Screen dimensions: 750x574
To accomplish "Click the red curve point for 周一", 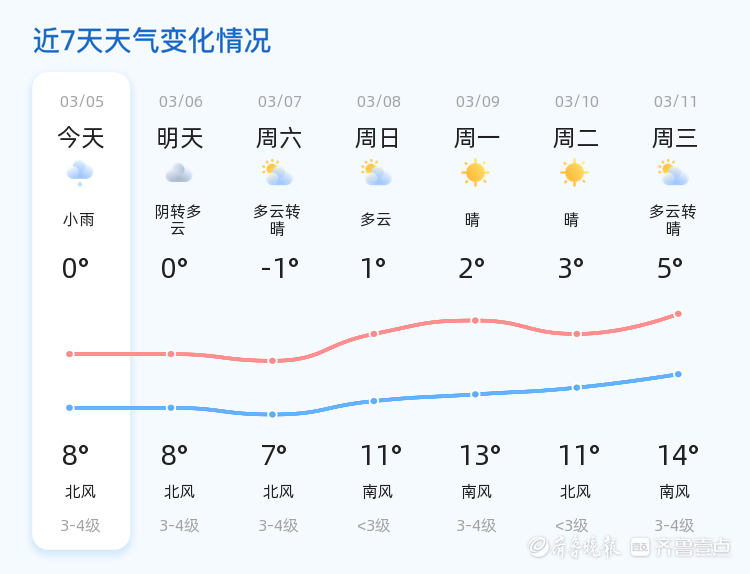I will 475,320.
